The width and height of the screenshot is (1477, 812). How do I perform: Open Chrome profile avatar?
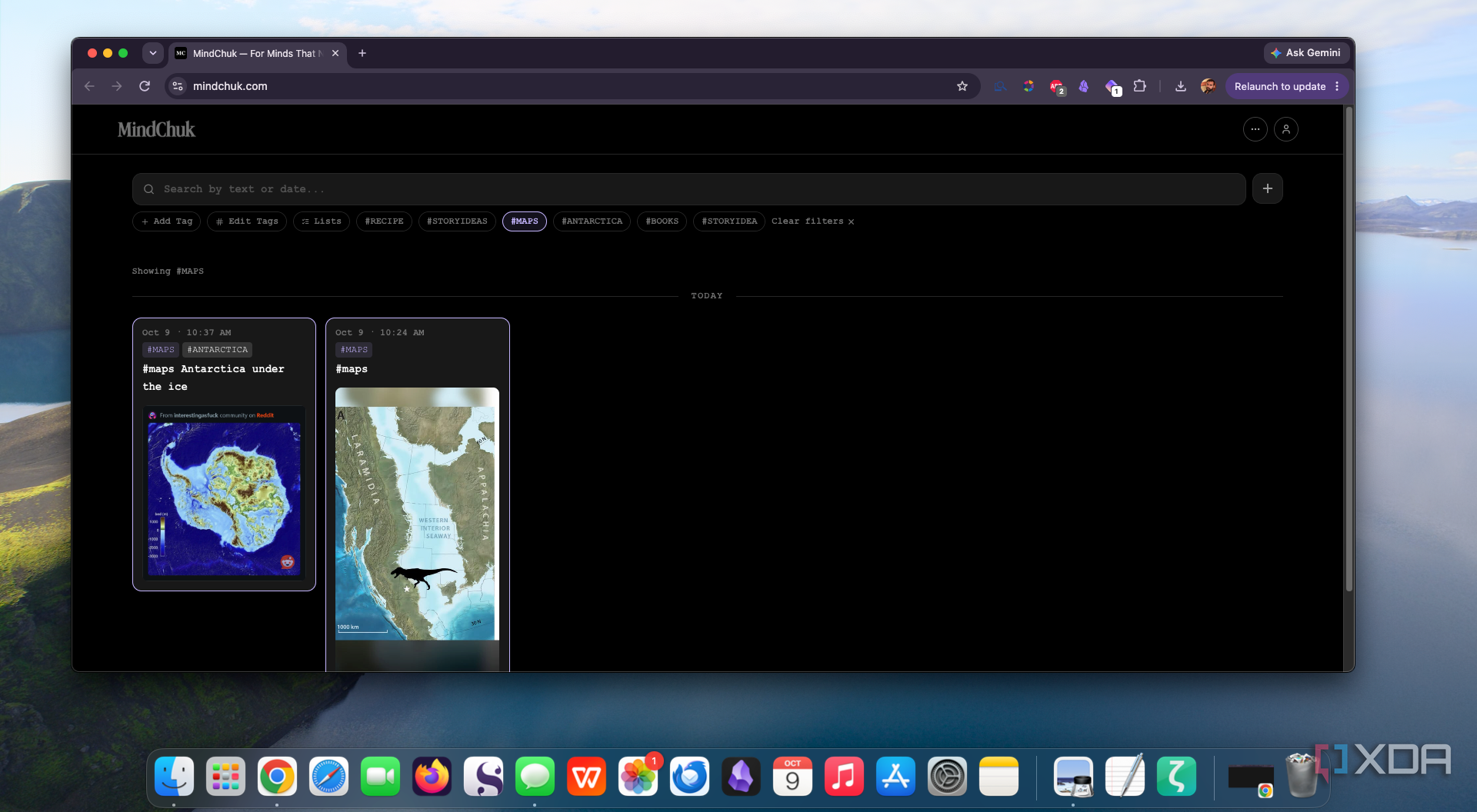pyautogui.click(x=1208, y=86)
